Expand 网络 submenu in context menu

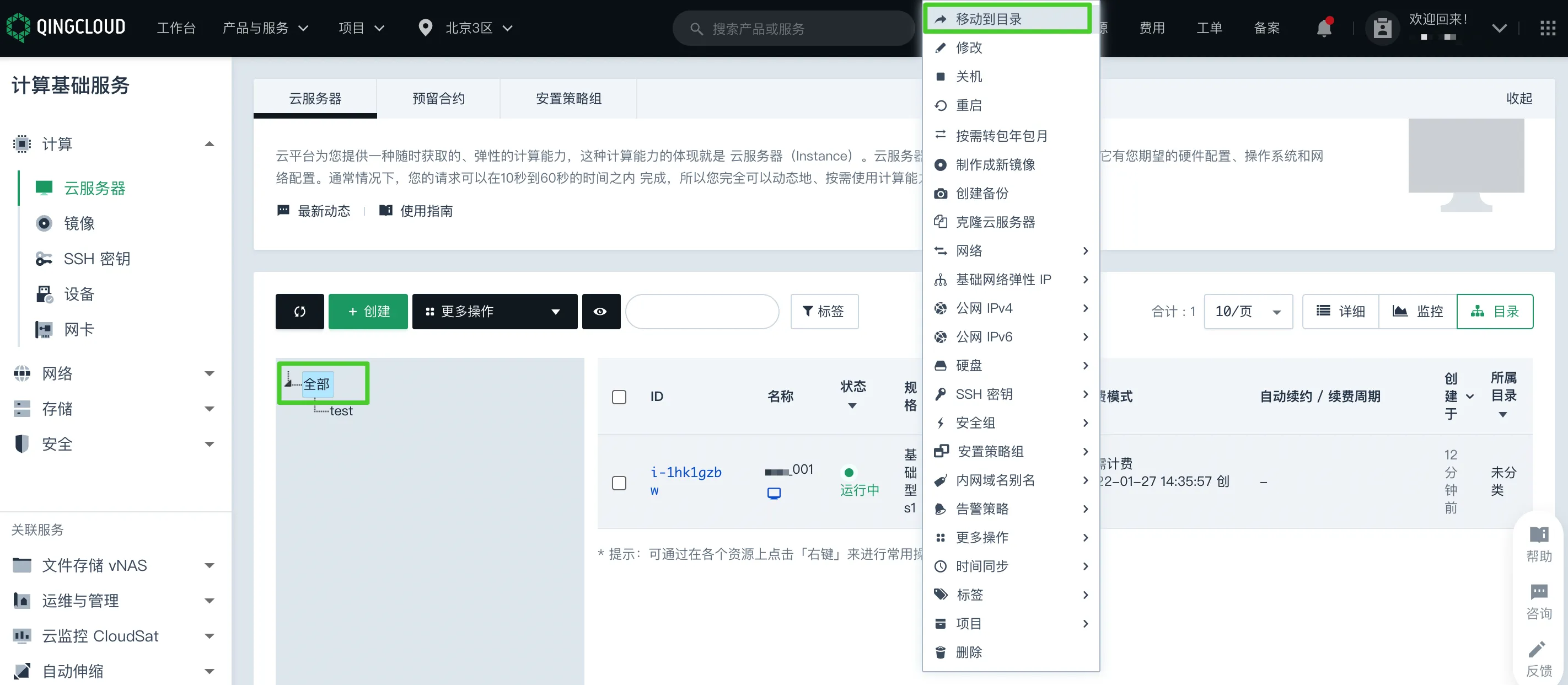pos(1011,250)
